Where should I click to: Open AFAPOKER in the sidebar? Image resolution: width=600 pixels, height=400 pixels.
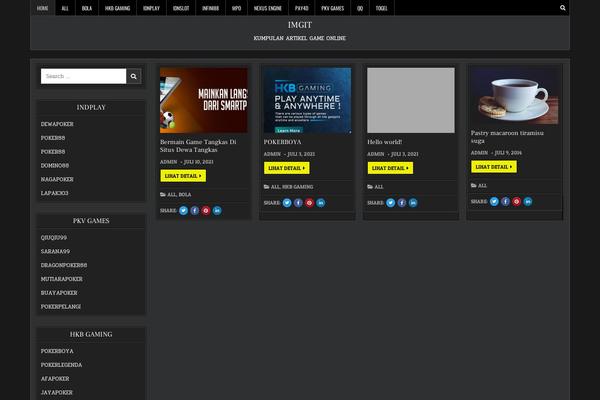point(55,378)
